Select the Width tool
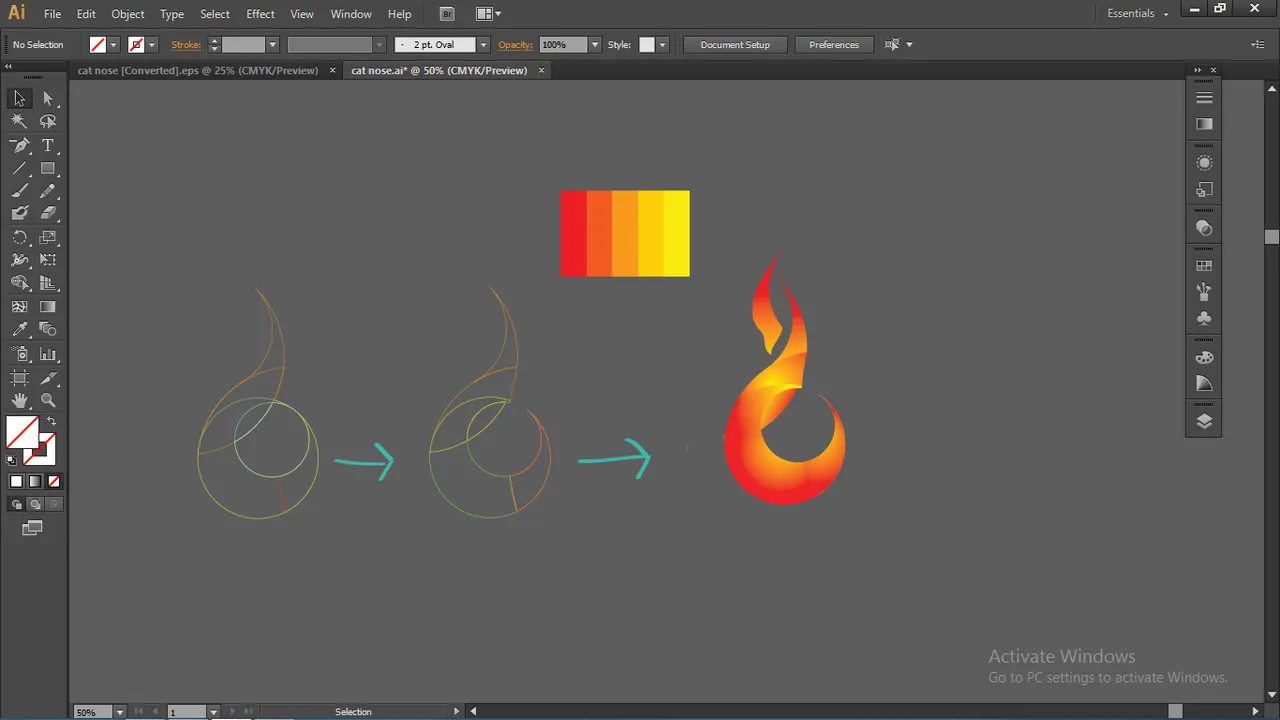Image resolution: width=1280 pixels, height=720 pixels. pyautogui.click(x=19, y=260)
